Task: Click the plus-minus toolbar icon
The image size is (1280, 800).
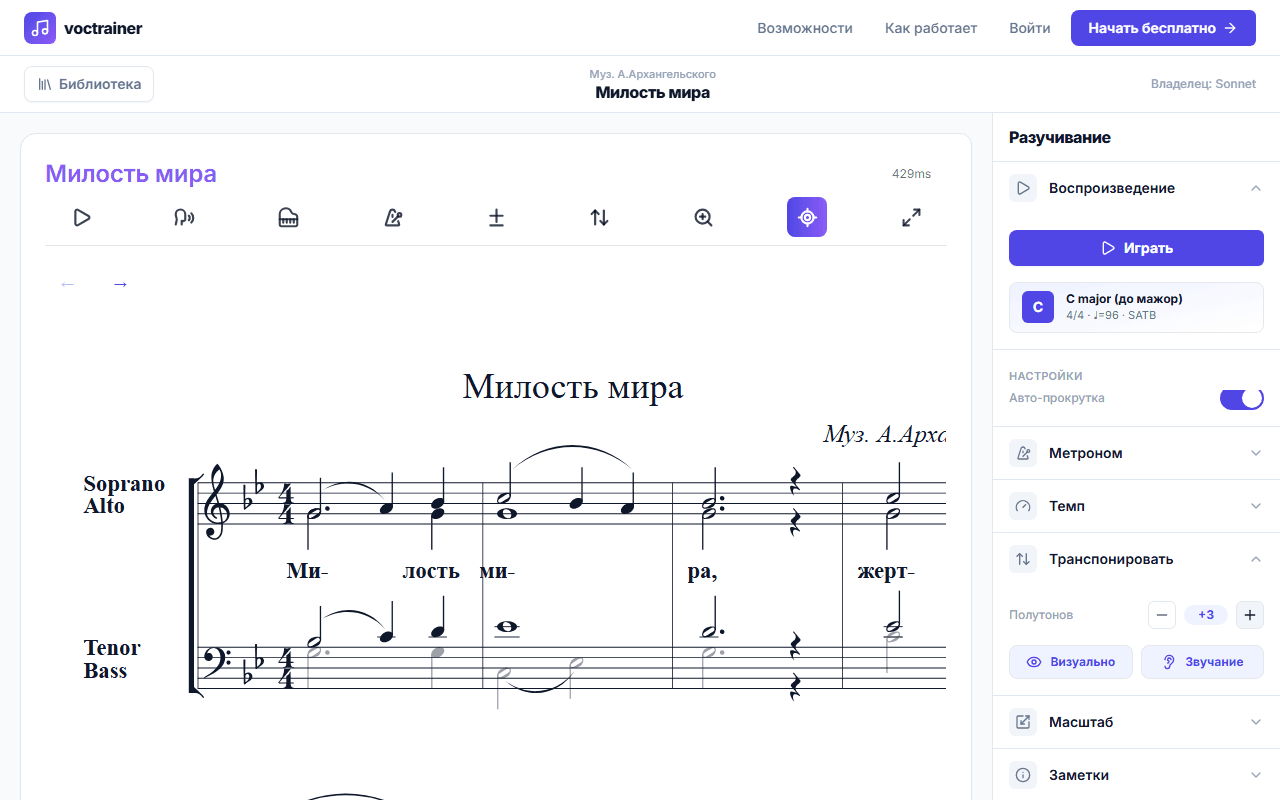Action: click(x=496, y=217)
